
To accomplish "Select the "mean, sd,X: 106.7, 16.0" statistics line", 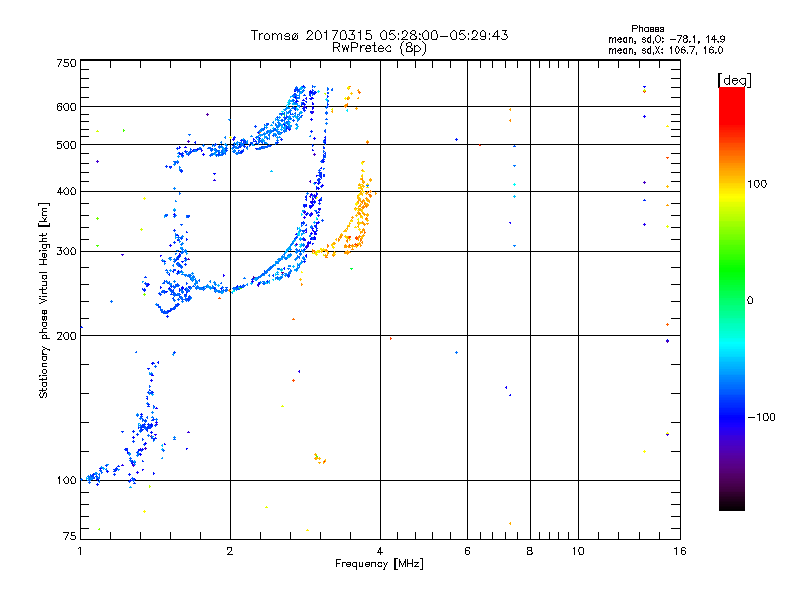I will point(665,50).
